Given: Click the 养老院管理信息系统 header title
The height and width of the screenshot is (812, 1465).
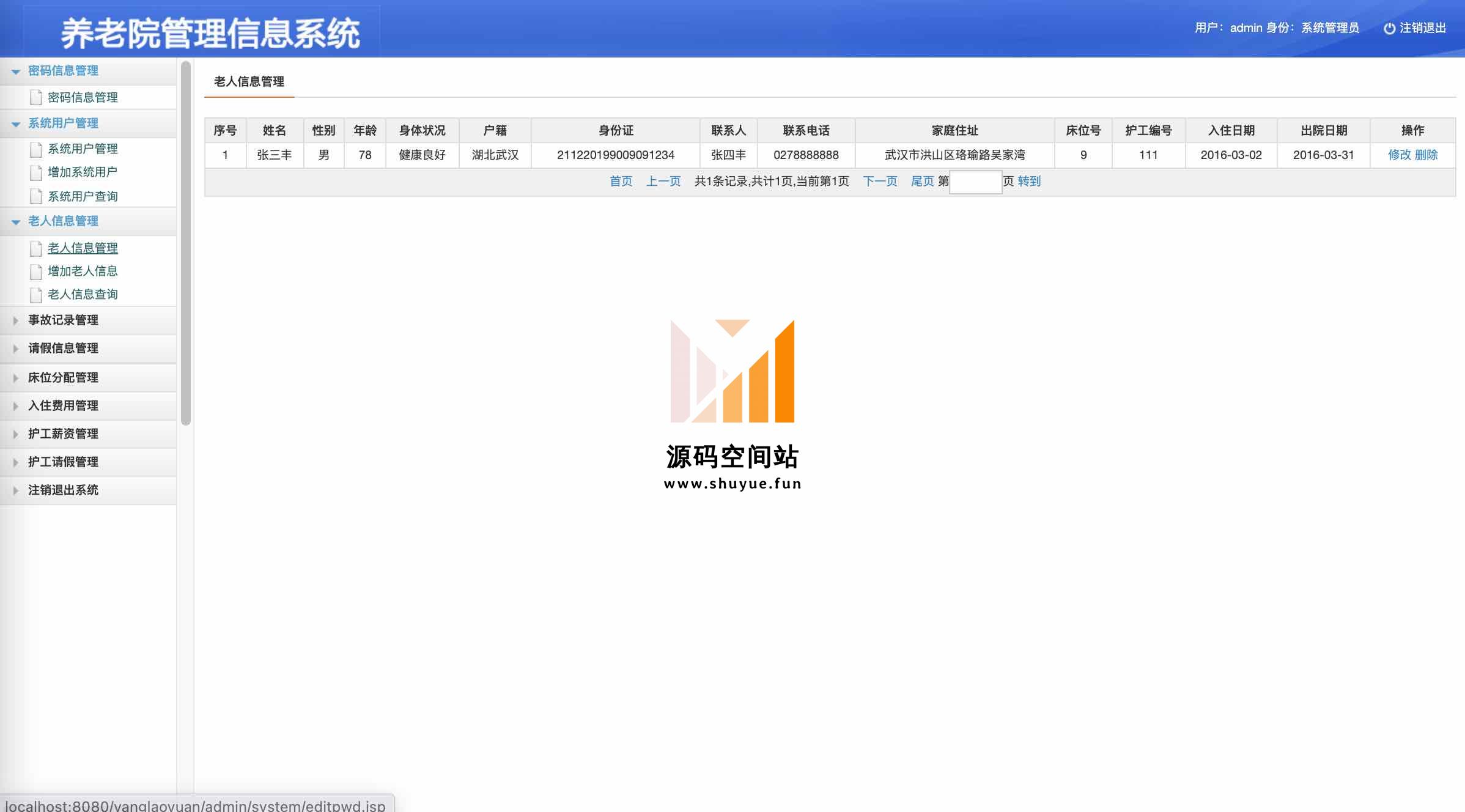Looking at the screenshot, I should click(210, 33).
